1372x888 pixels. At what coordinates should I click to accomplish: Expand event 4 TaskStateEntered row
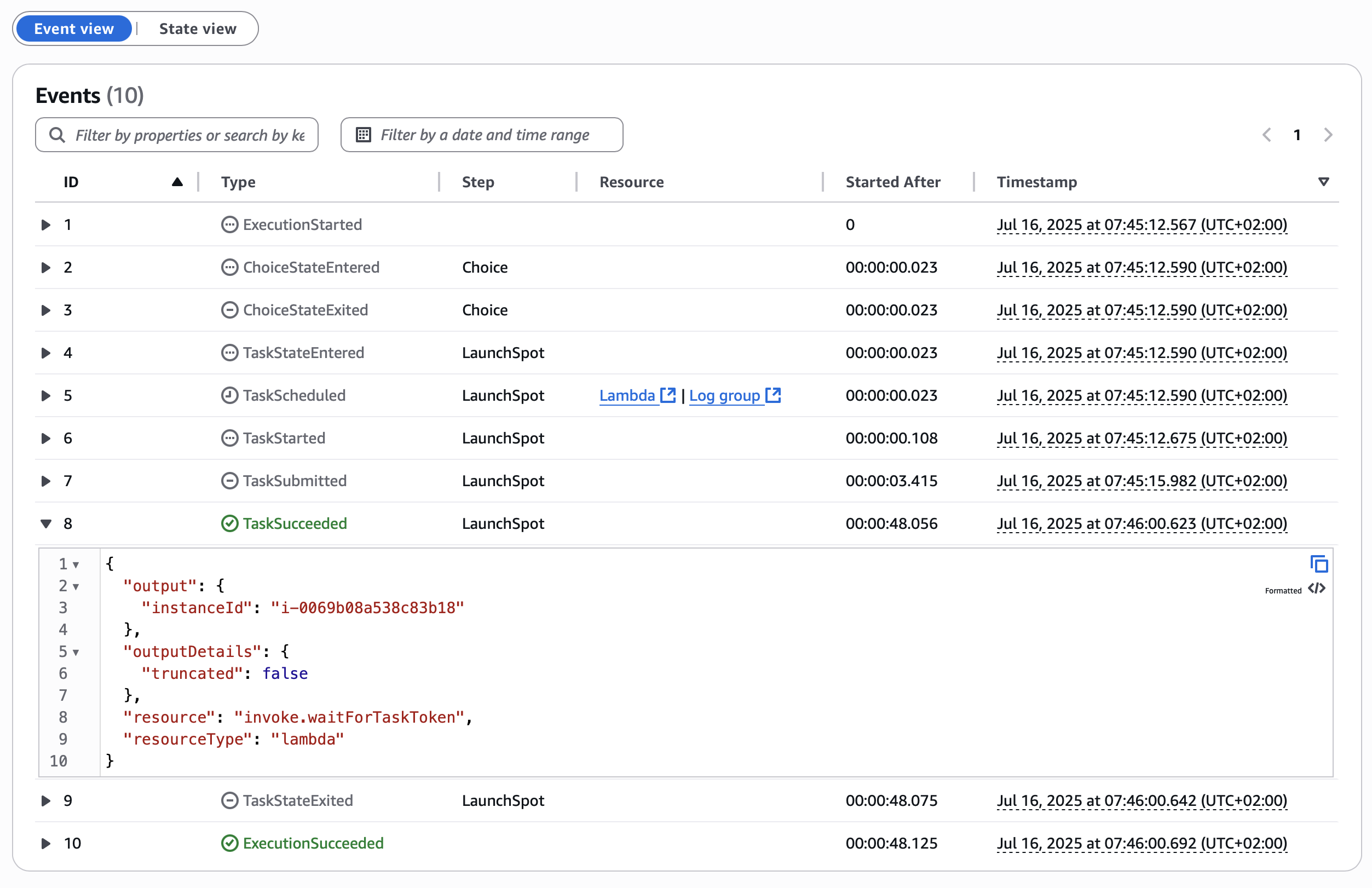point(45,353)
